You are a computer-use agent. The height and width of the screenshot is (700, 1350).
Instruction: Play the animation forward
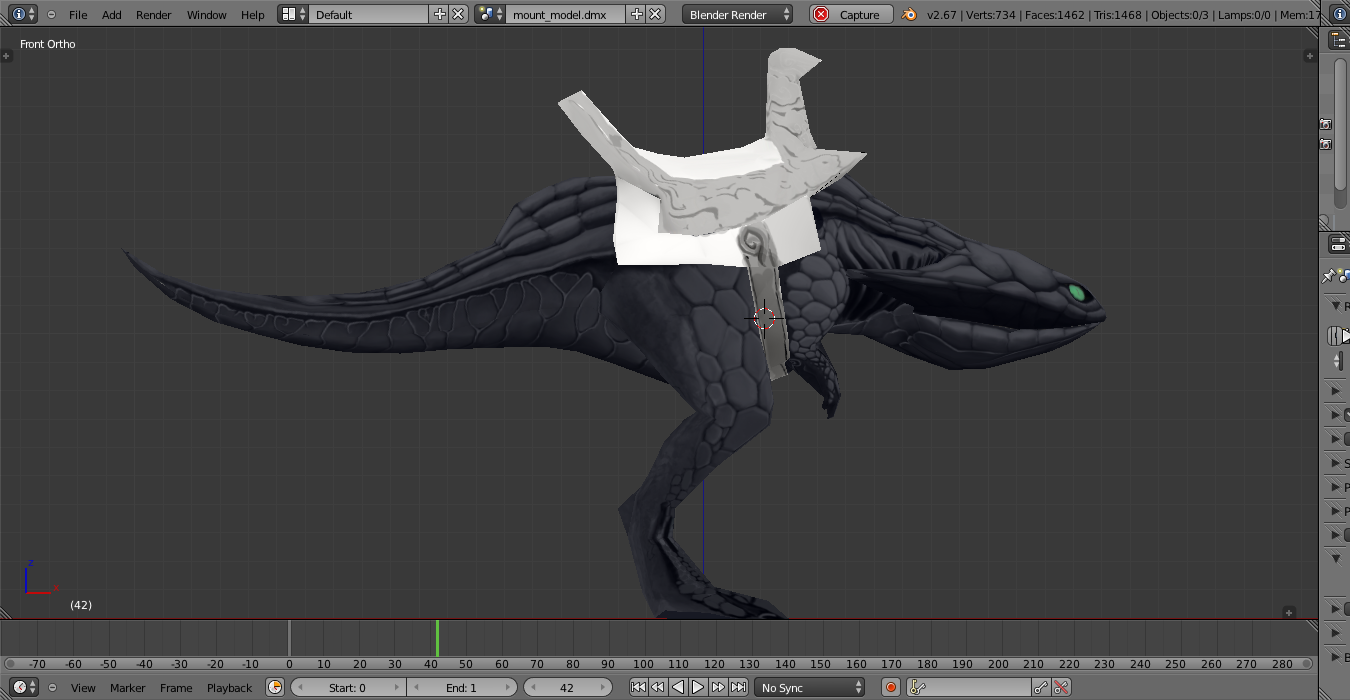[x=698, y=687]
